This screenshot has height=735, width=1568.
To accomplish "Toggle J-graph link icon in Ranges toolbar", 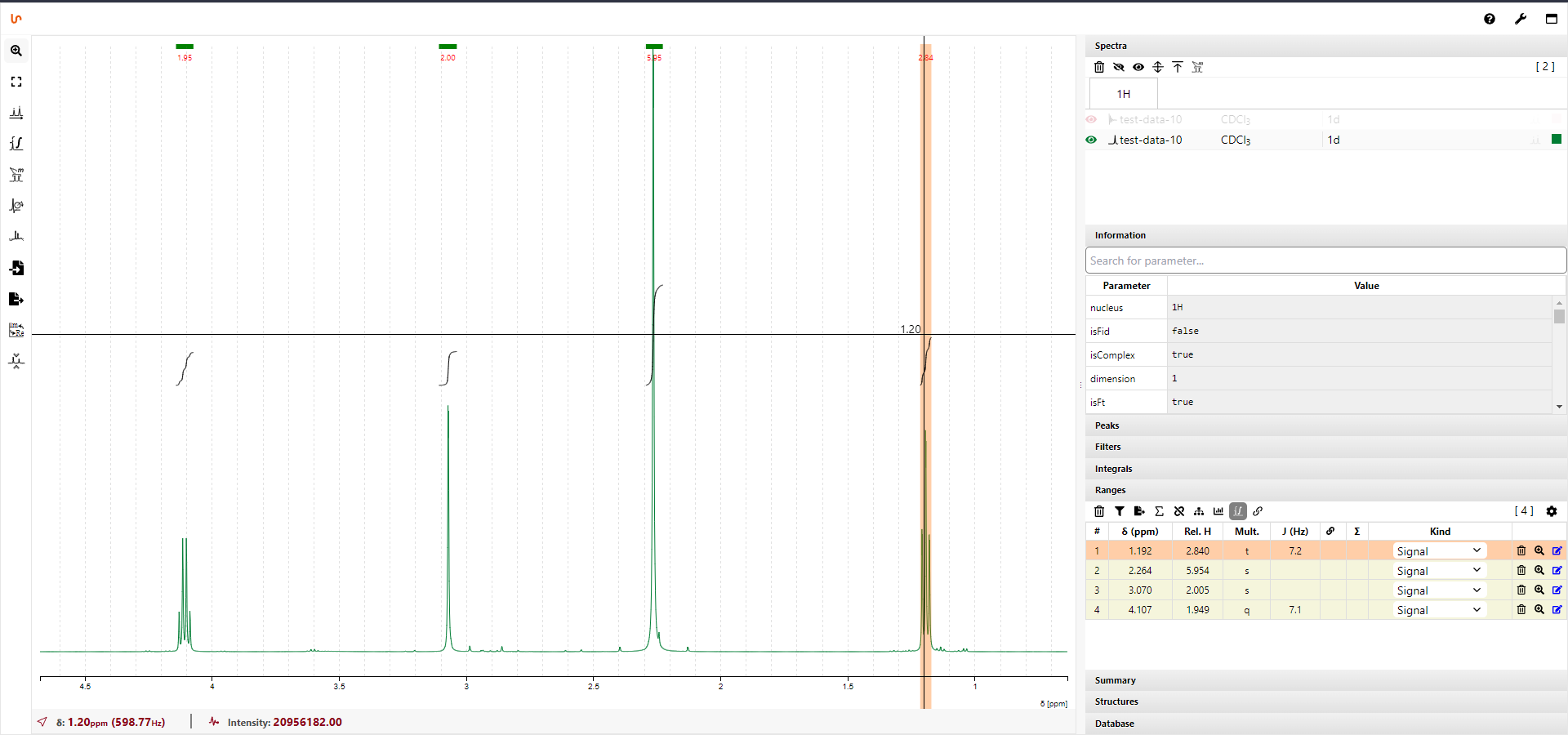I will [x=1258, y=511].
